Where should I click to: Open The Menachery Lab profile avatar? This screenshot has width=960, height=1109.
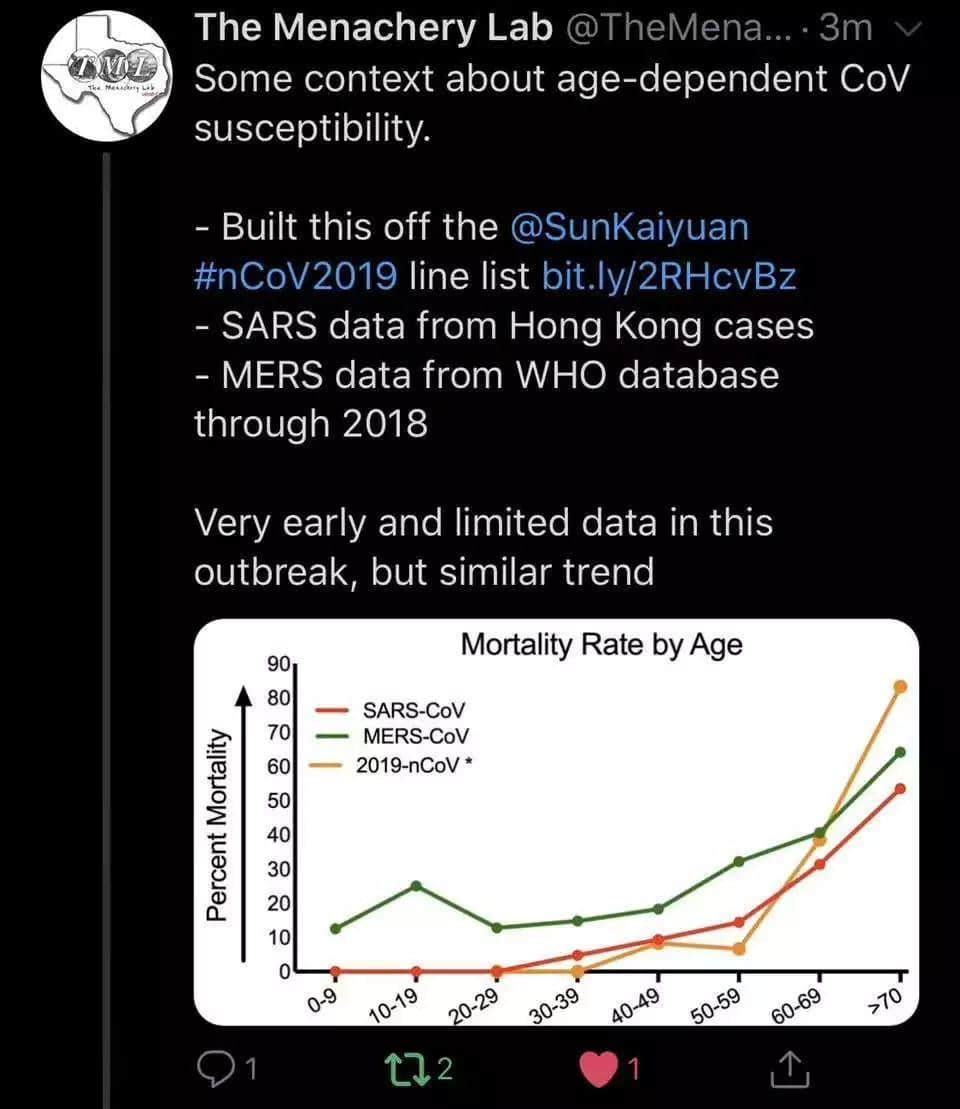pos(107,76)
